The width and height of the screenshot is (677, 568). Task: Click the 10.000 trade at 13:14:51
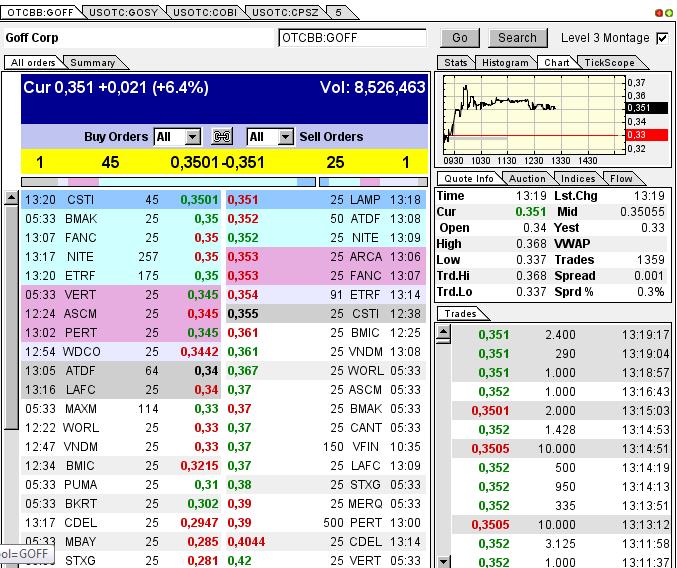(561, 448)
